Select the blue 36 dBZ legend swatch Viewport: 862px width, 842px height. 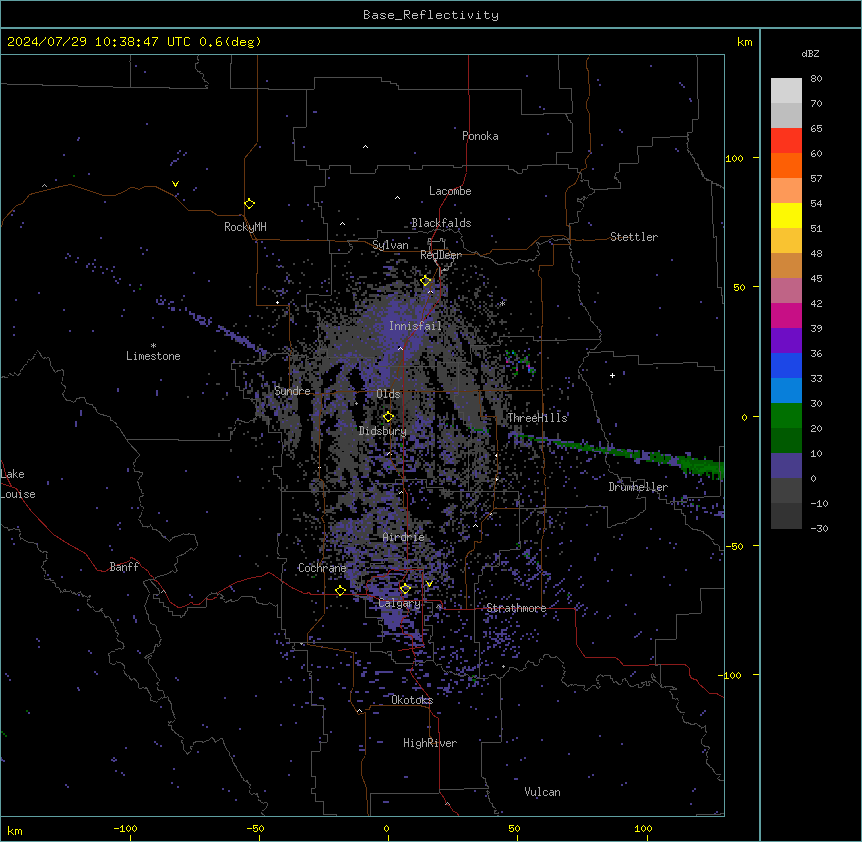[x=786, y=365]
